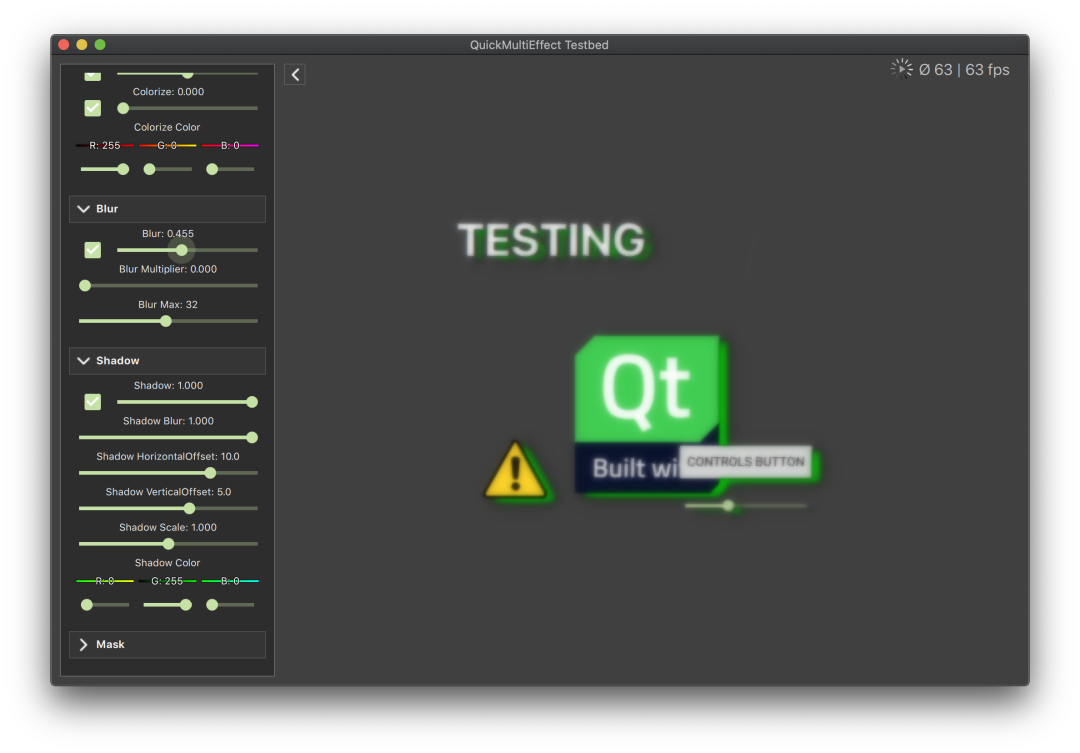Screen dimensions: 1080x753
Task: Toggle the partially visible checkbox at top
Action: [92, 75]
